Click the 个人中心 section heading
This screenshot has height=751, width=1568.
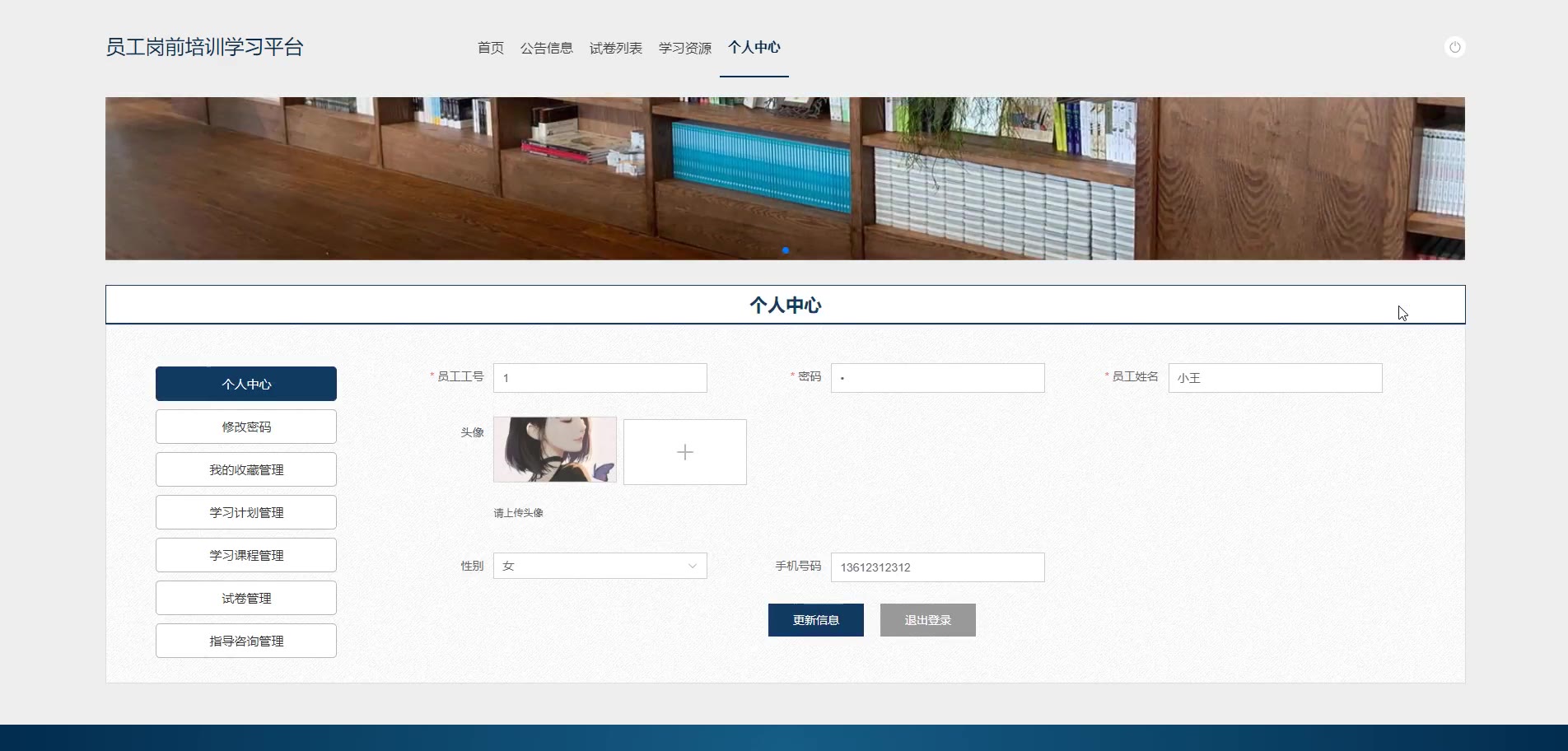pos(786,306)
